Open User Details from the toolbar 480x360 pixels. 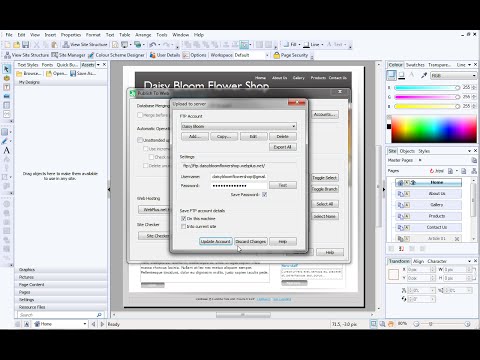pos(165,55)
